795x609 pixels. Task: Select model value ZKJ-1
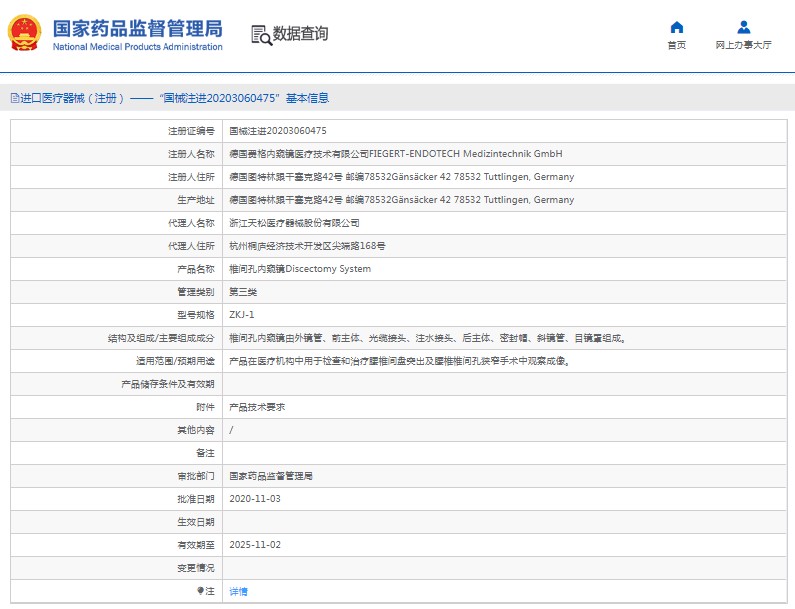coord(241,315)
